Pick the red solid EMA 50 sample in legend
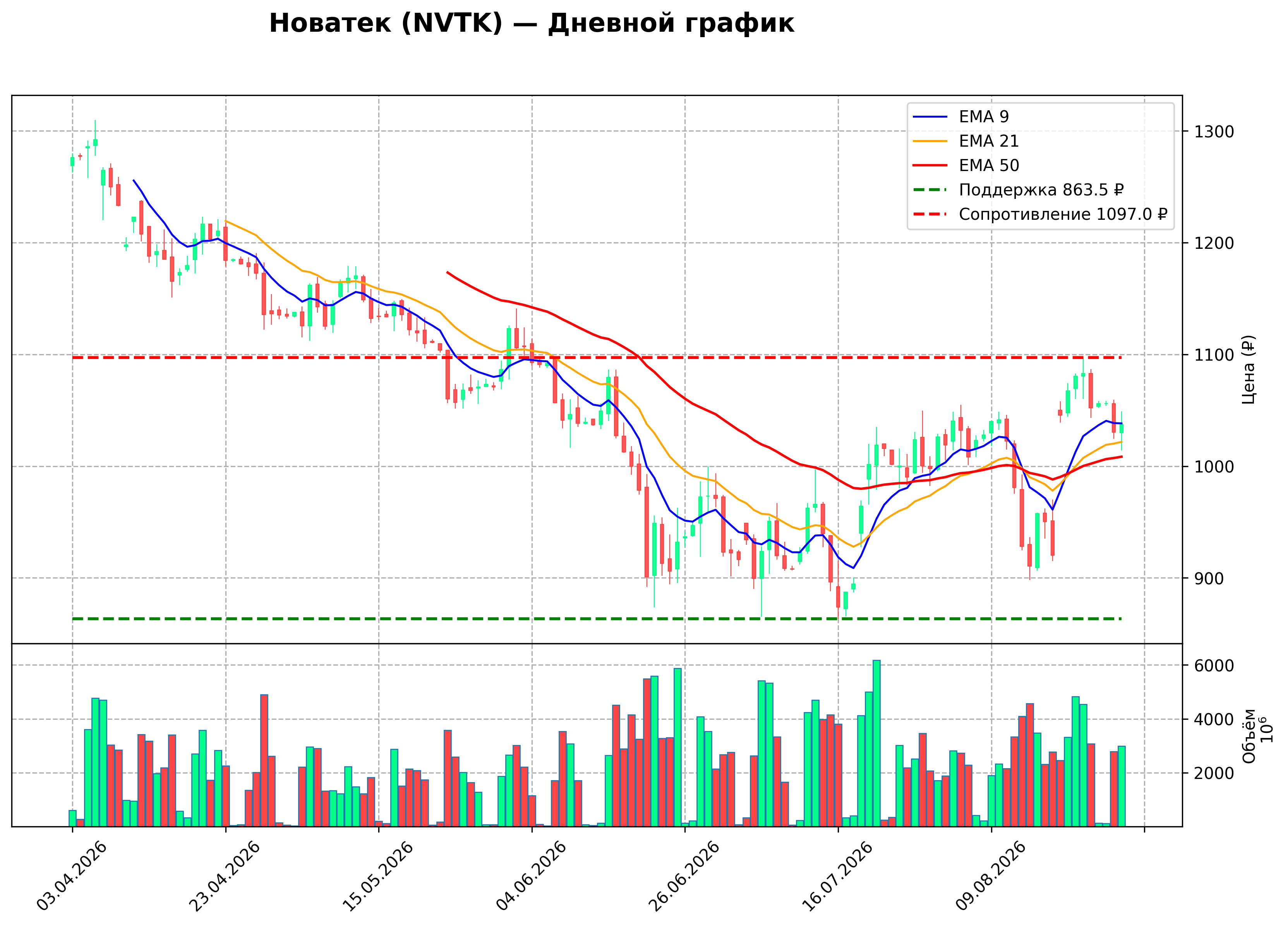1288x926 pixels. [930, 166]
